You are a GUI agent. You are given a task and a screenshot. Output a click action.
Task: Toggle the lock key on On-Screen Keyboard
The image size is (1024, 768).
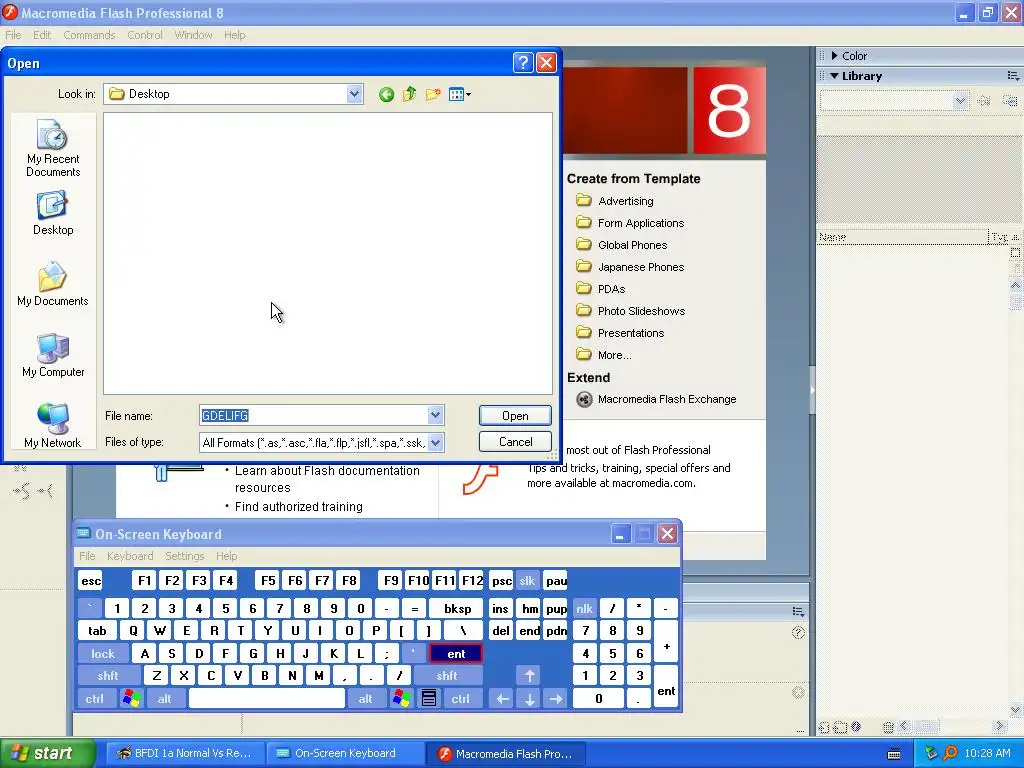coord(103,654)
